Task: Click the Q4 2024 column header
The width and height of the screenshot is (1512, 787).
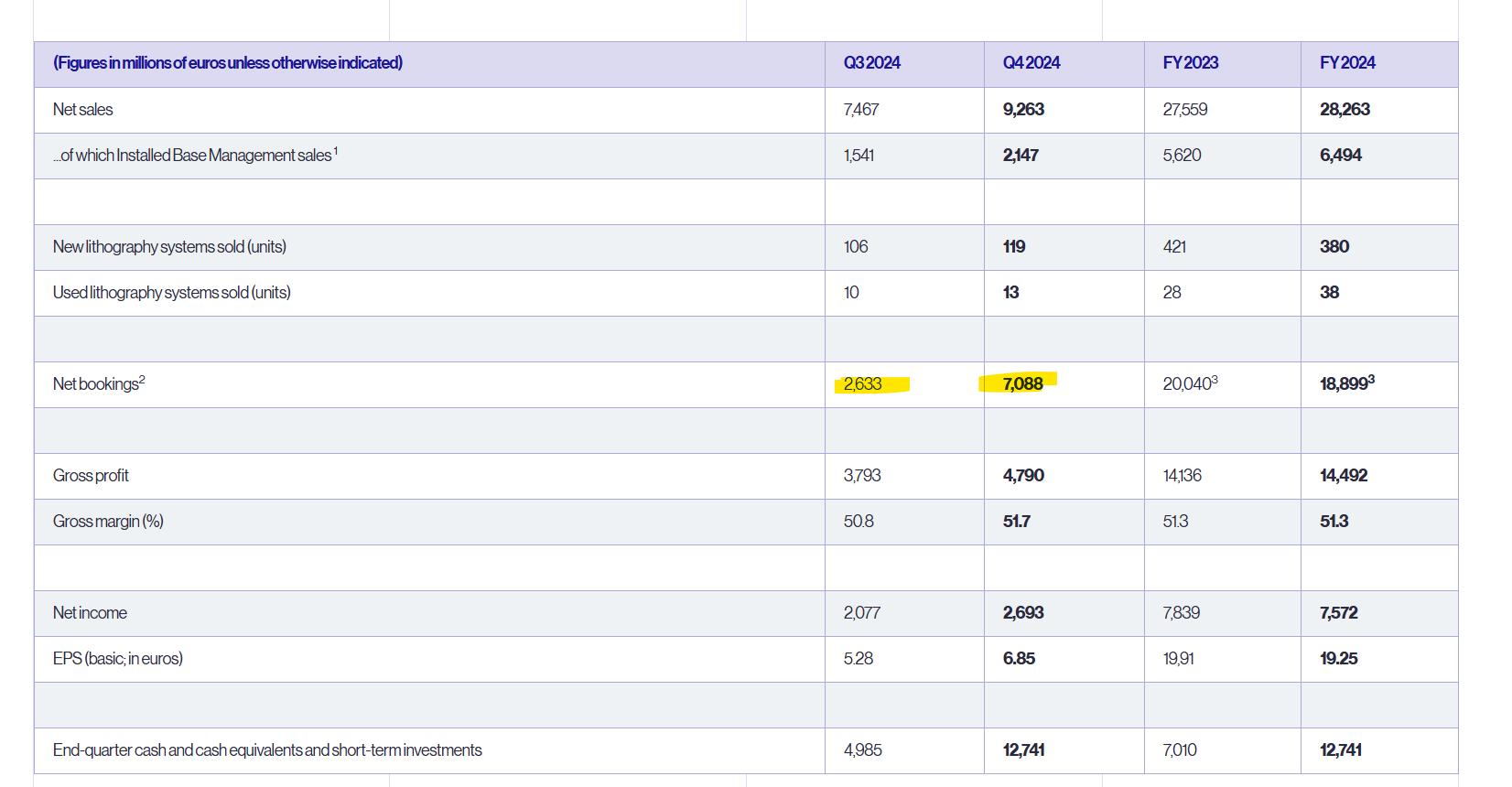Action: pos(1031,63)
